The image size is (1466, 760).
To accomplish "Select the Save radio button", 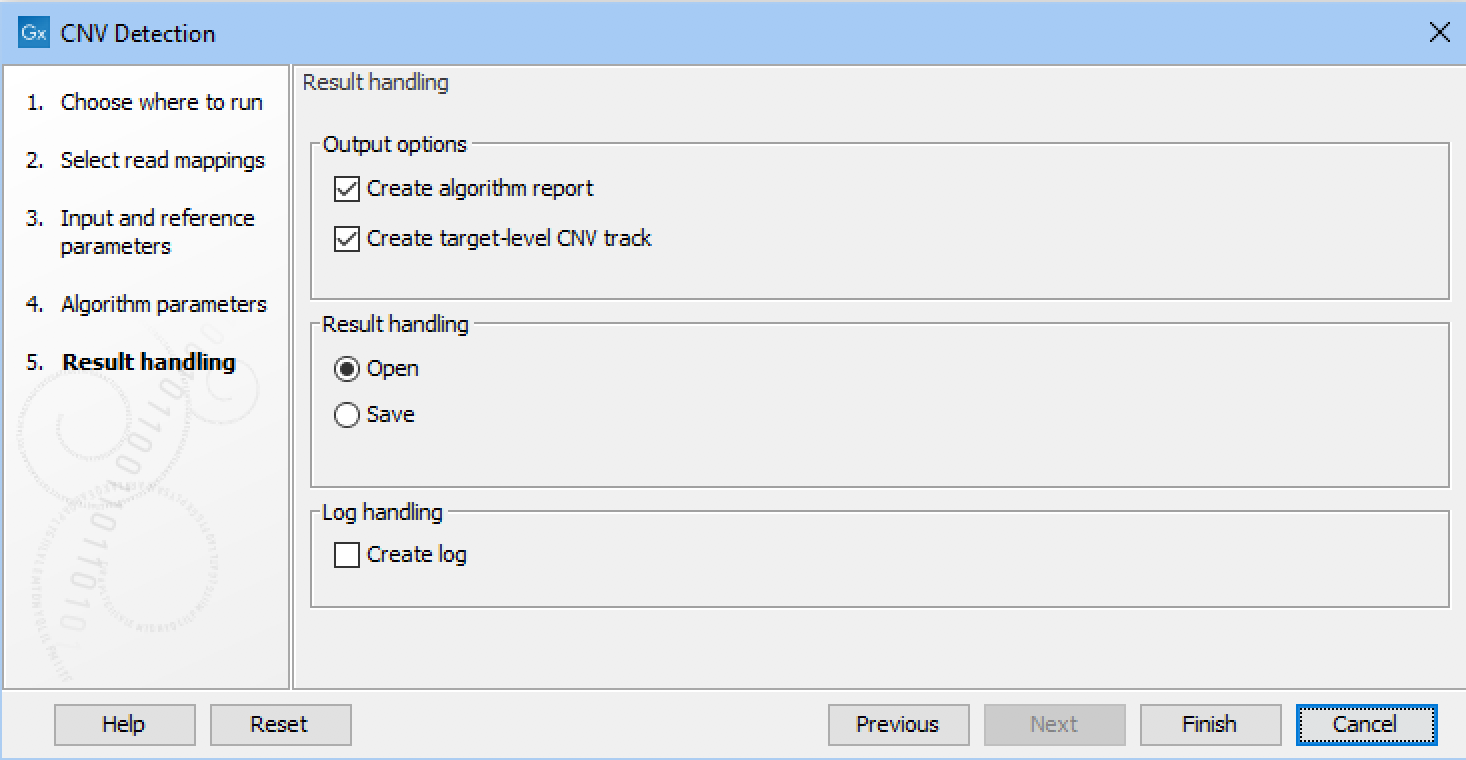I will coord(346,414).
